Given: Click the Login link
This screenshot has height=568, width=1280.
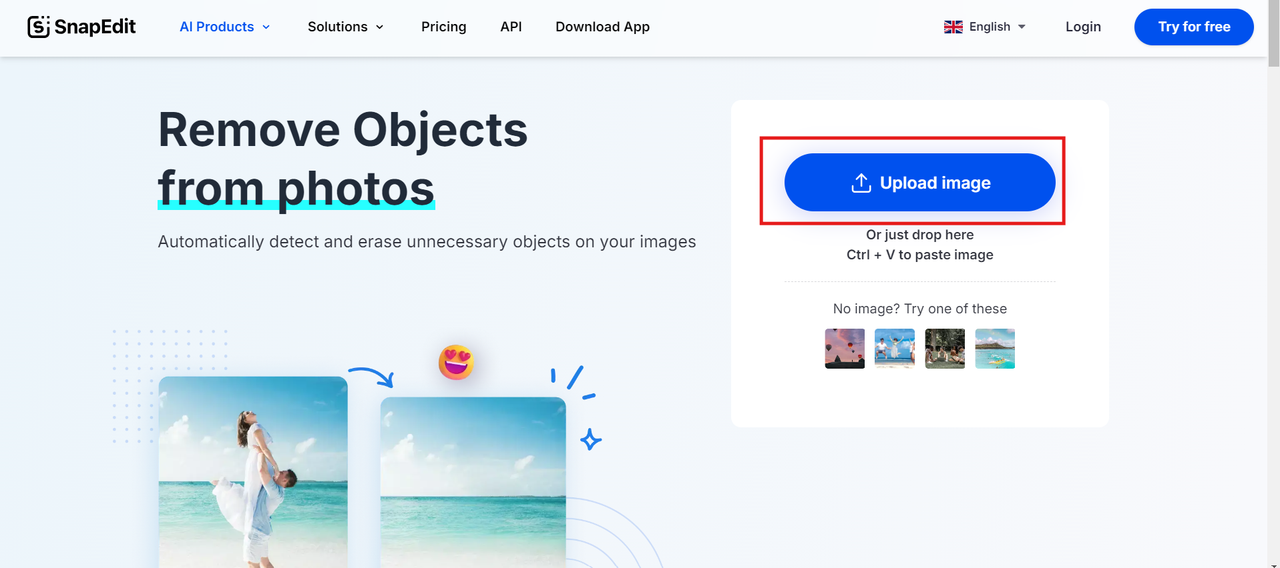Looking at the screenshot, I should point(1083,27).
